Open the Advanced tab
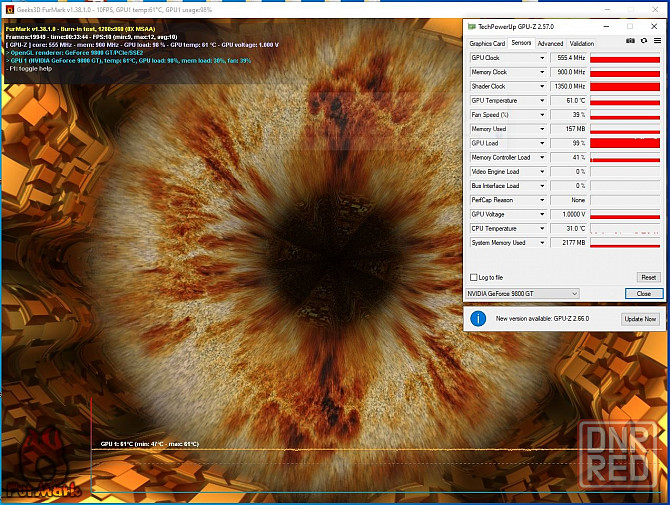Viewport: 670px width, 505px height. click(550, 44)
